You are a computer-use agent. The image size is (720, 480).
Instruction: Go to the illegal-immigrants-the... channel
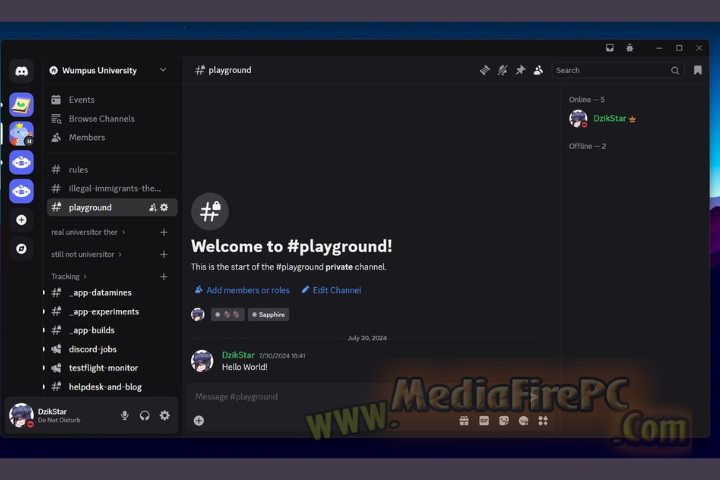112,189
